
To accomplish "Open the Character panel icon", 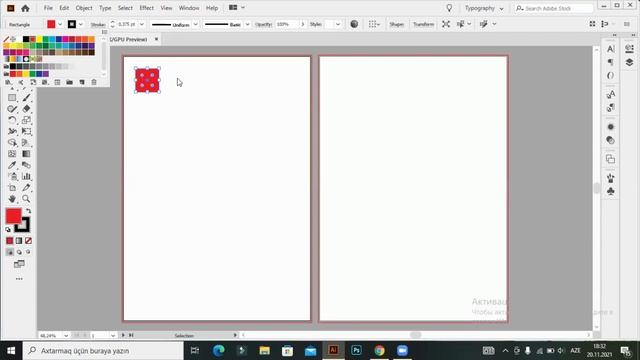I will pyautogui.click(x=611, y=49).
